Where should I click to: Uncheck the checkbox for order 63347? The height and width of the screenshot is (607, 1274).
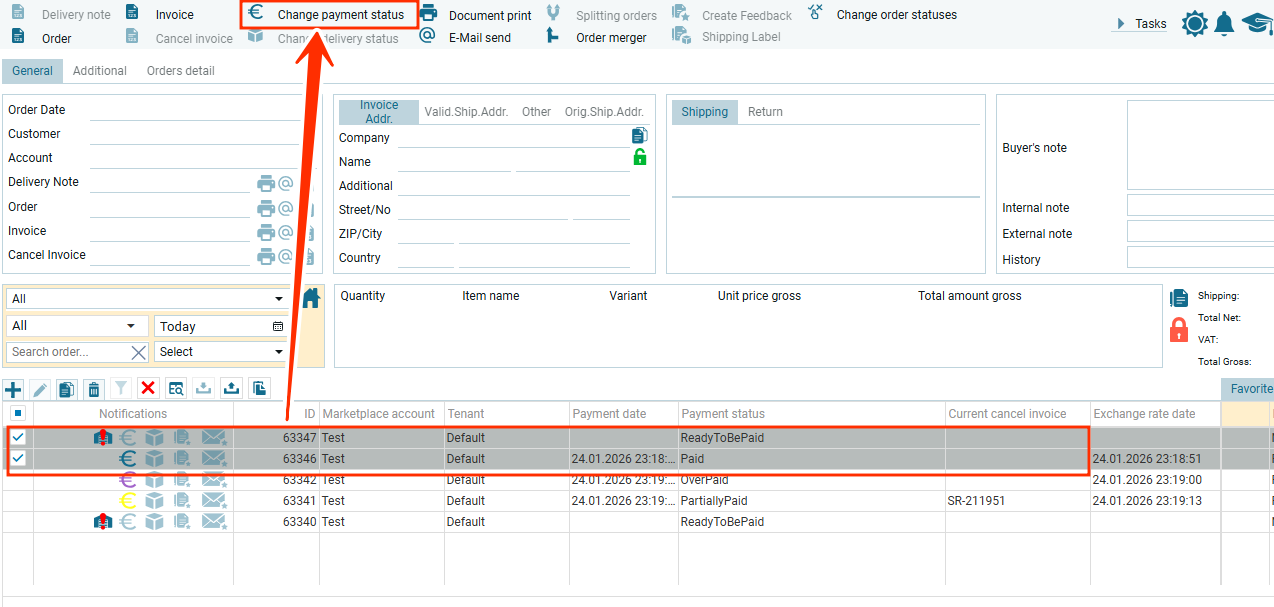click(x=18, y=437)
